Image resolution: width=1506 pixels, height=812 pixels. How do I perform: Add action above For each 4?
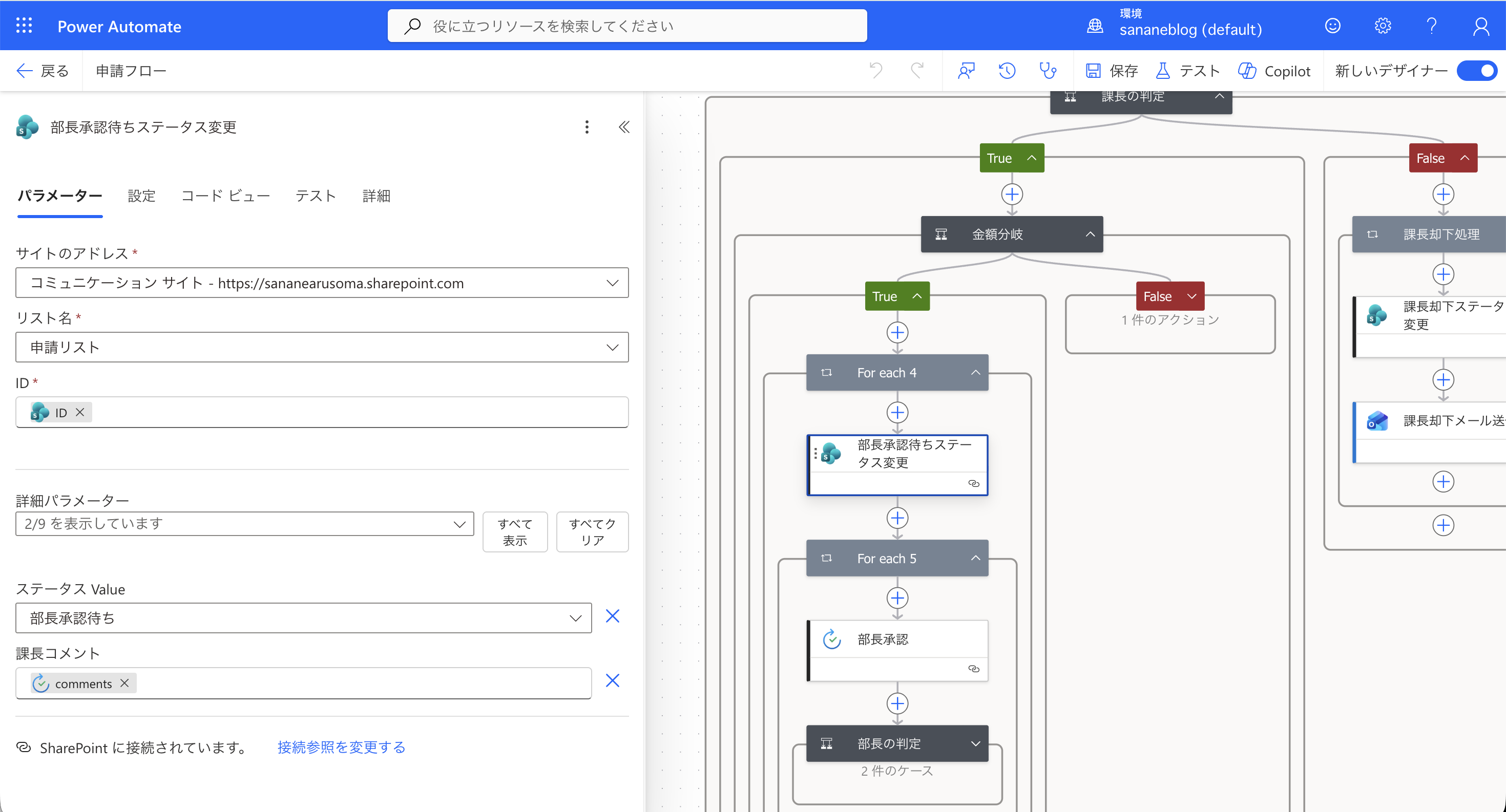[x=897, y=332]
